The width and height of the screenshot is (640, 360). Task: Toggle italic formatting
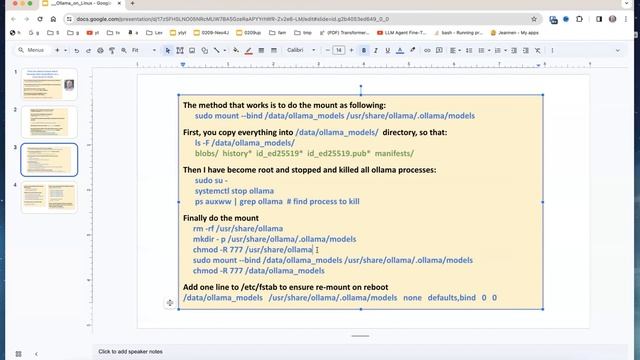(376, 51)
